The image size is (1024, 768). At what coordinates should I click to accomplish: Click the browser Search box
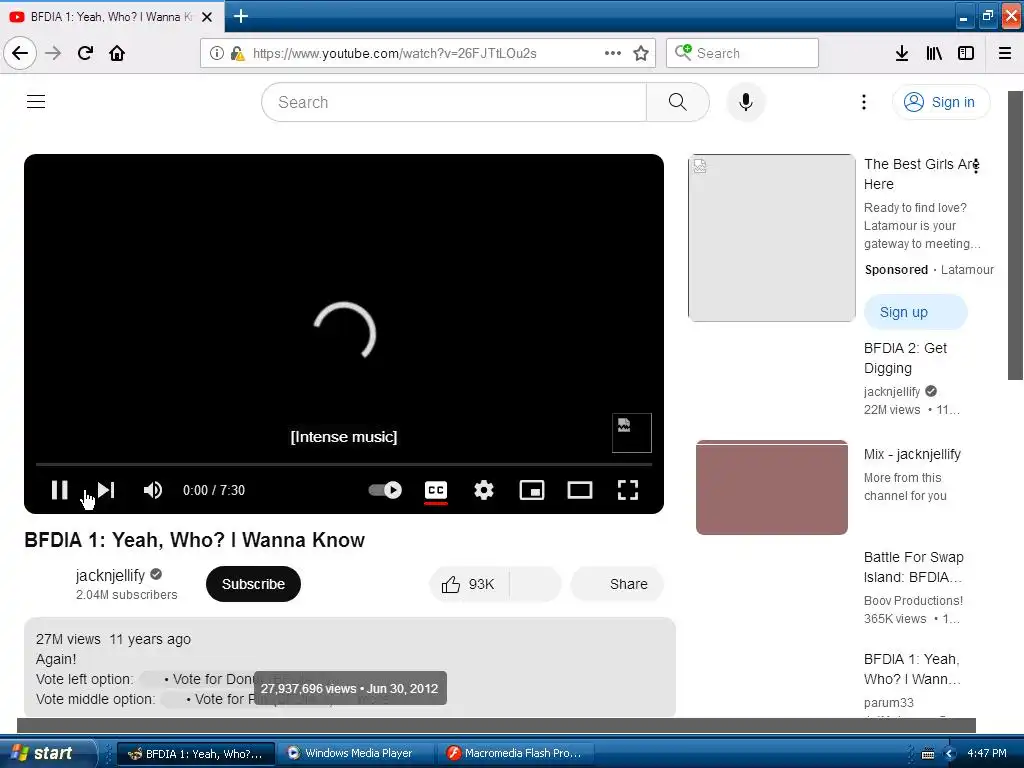(742, 53)
